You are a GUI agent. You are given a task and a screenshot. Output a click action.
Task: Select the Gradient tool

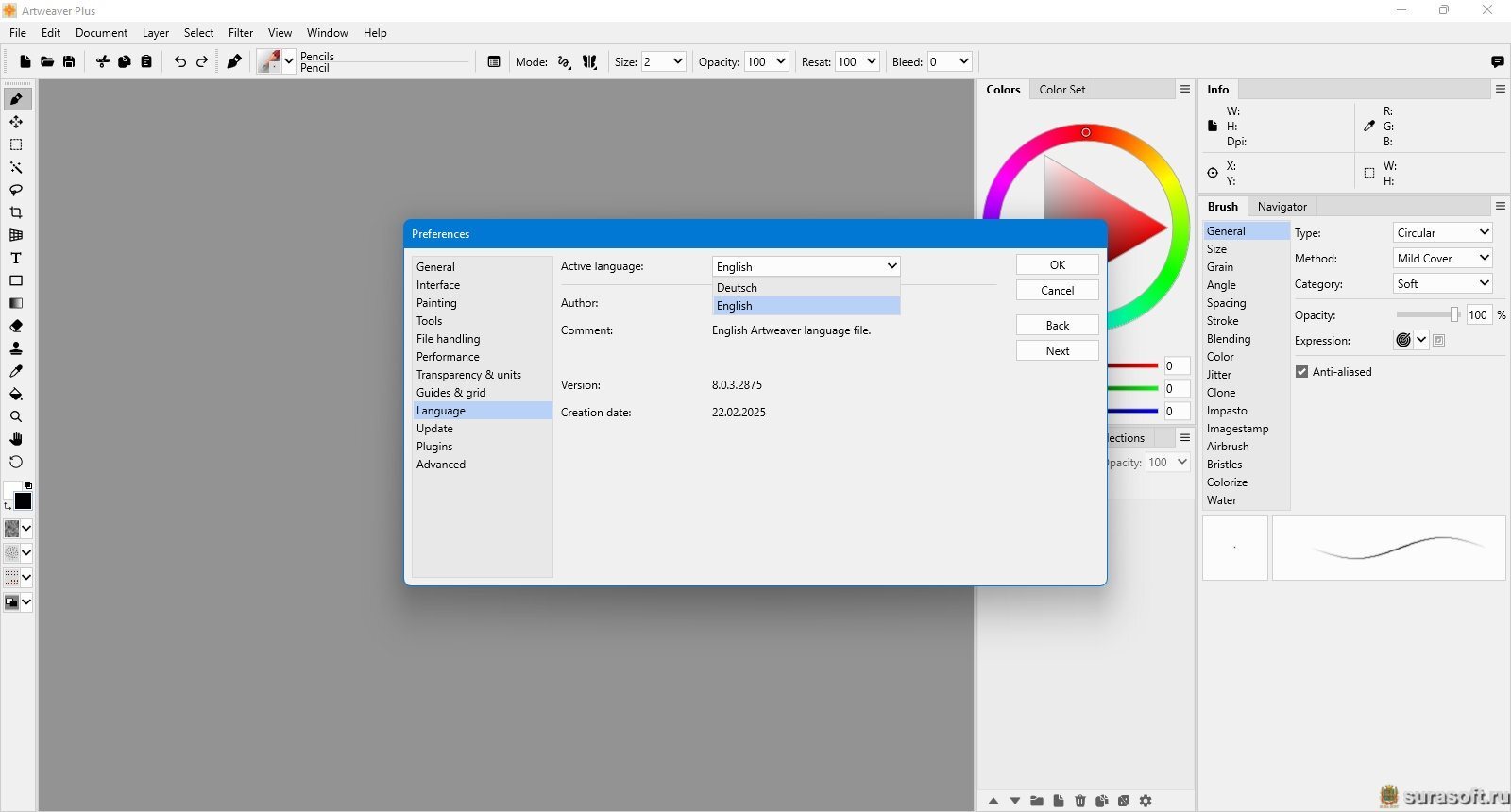pyautogui.click(x=16, y=303)
